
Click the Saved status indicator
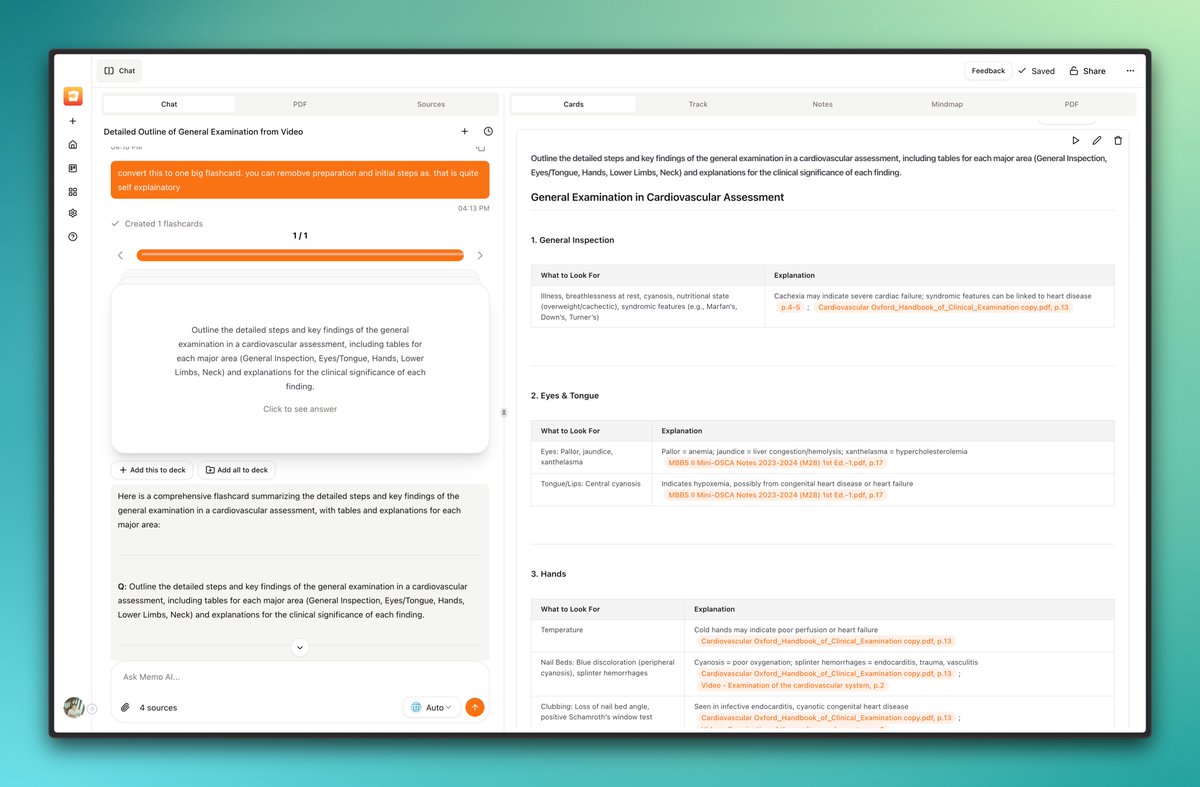pos(1037,71)
